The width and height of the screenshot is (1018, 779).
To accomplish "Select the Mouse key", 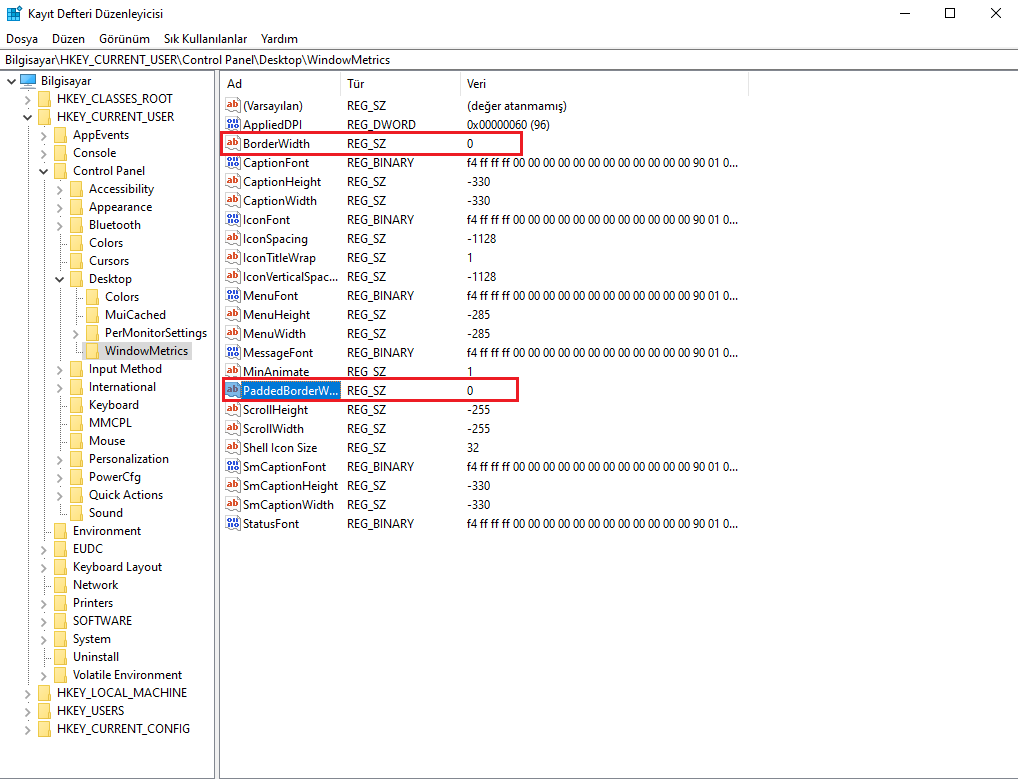I will 106,441.
